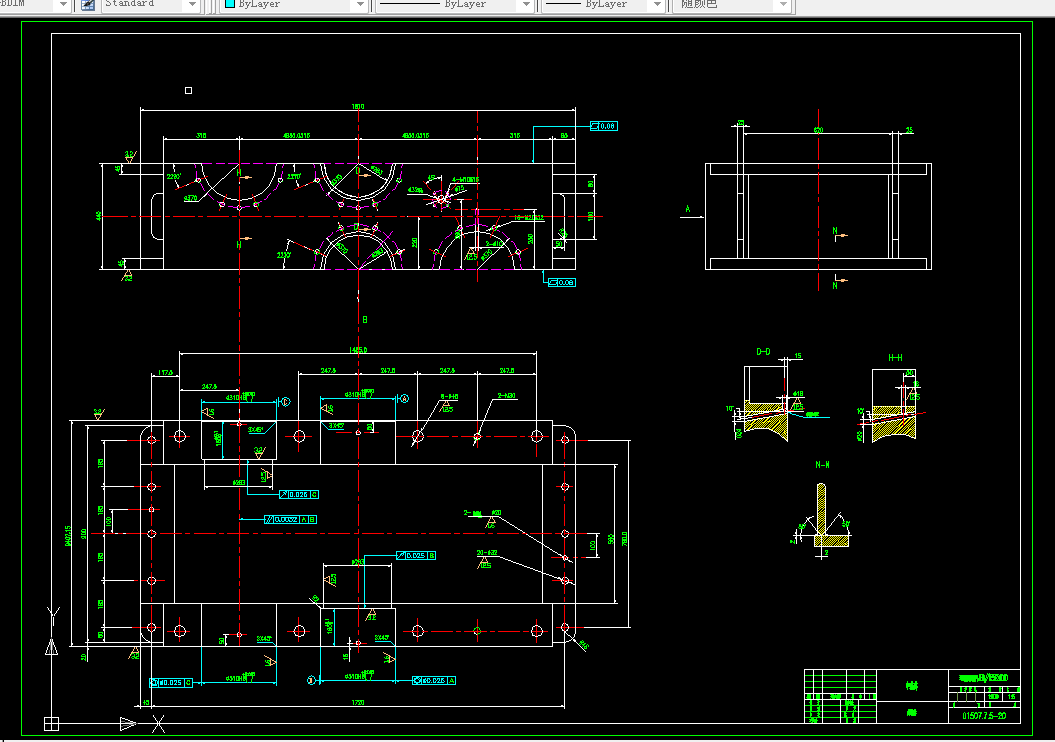Open the 随颜色 plot style dropdown

[x=783, y=5]
